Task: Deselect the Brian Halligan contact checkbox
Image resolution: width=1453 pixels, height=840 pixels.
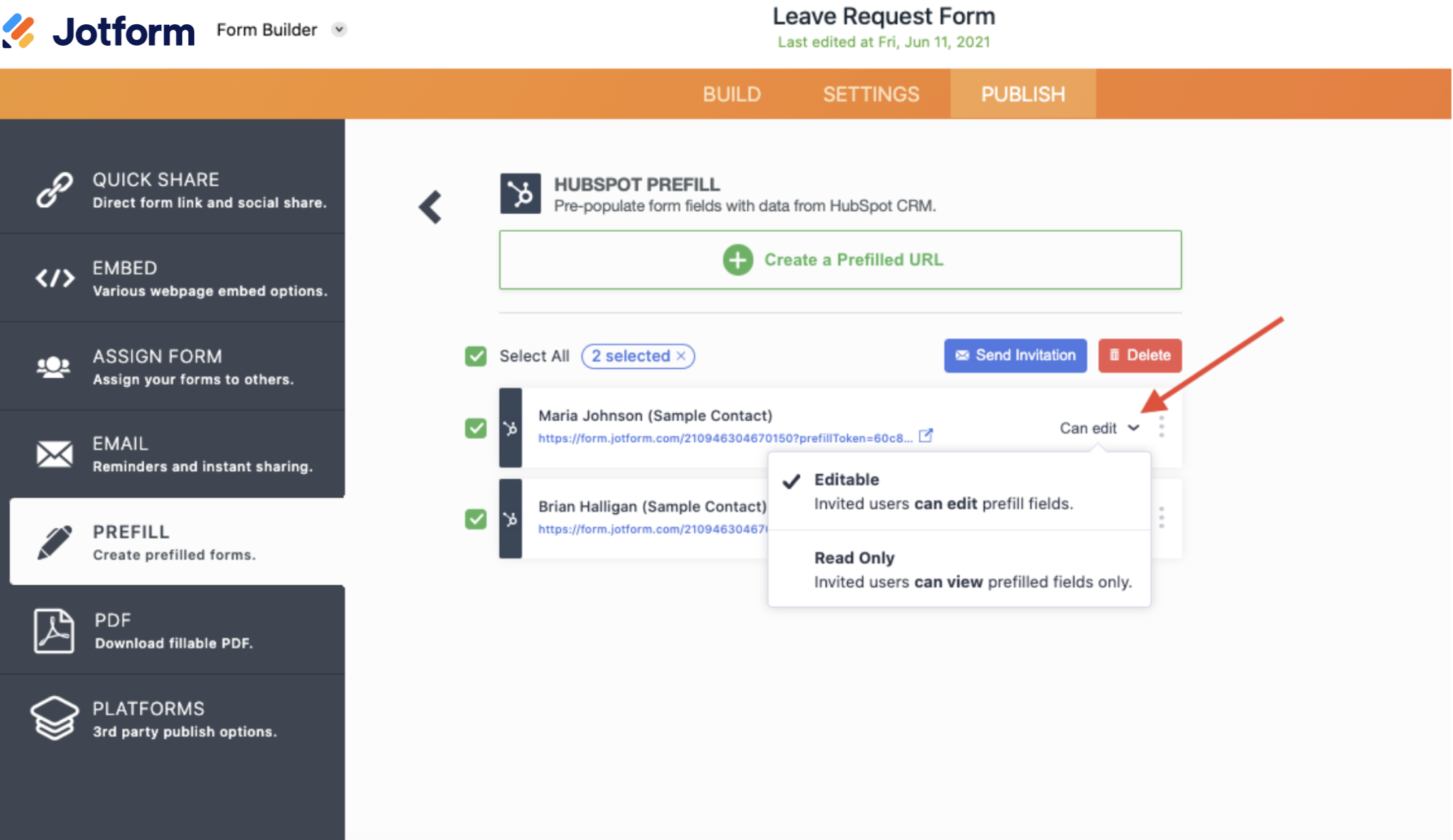Action: 476,519
